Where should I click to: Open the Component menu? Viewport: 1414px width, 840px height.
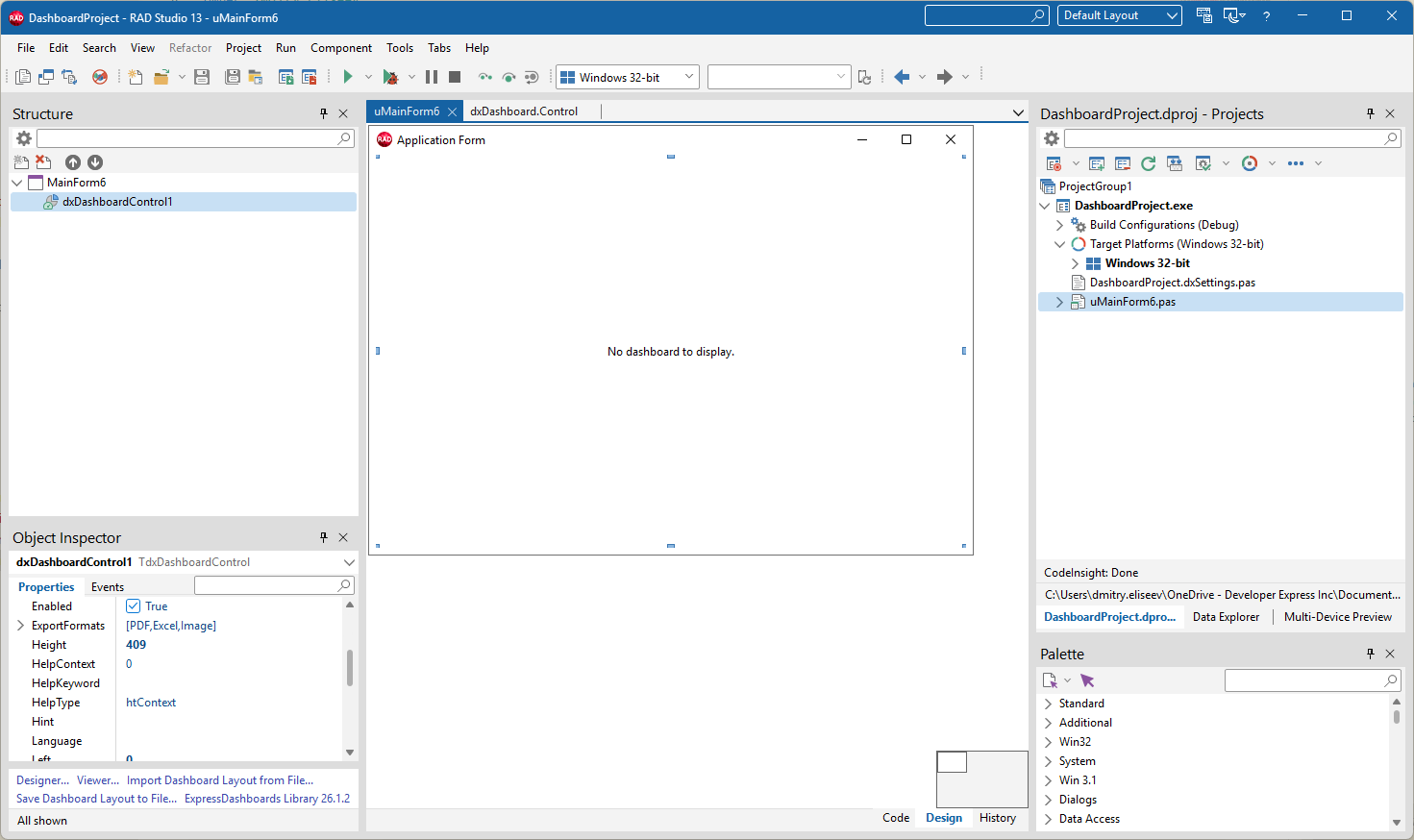[x=341, y=48]
